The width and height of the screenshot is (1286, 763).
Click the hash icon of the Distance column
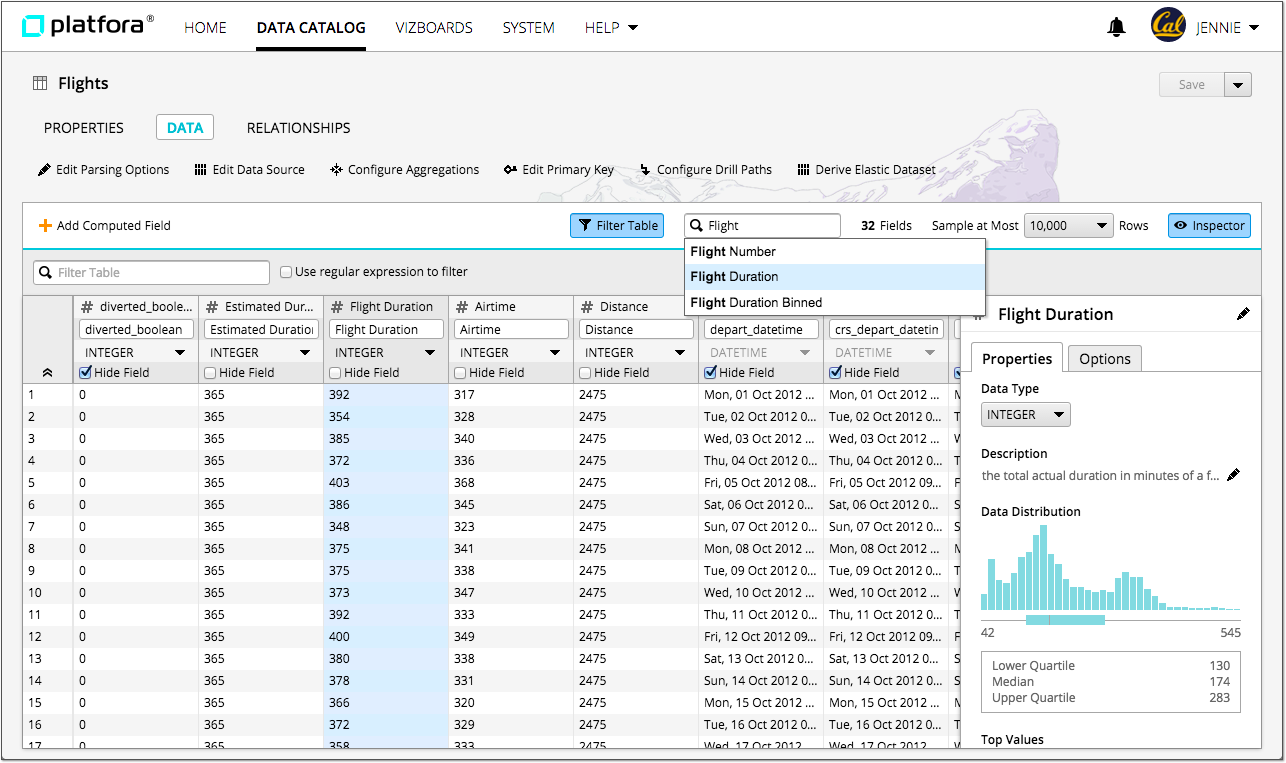coord(587,307)
